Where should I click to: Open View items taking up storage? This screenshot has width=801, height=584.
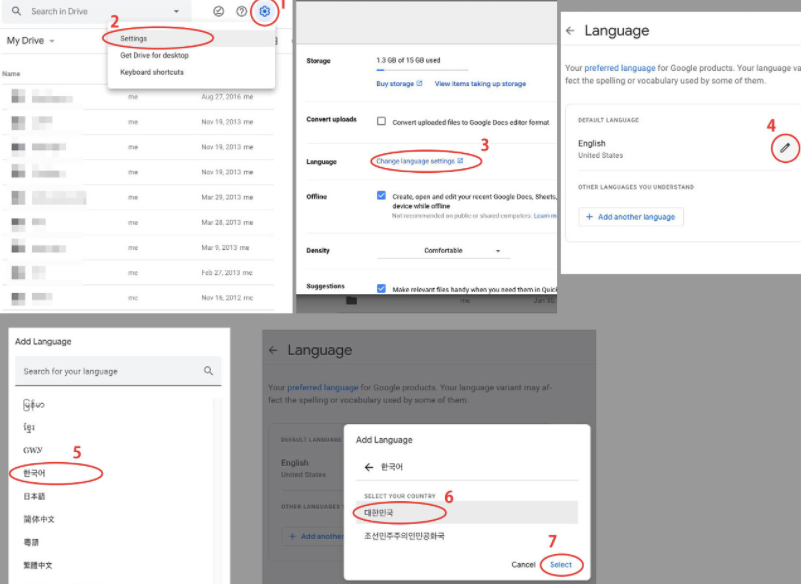[x=480, y=83]
